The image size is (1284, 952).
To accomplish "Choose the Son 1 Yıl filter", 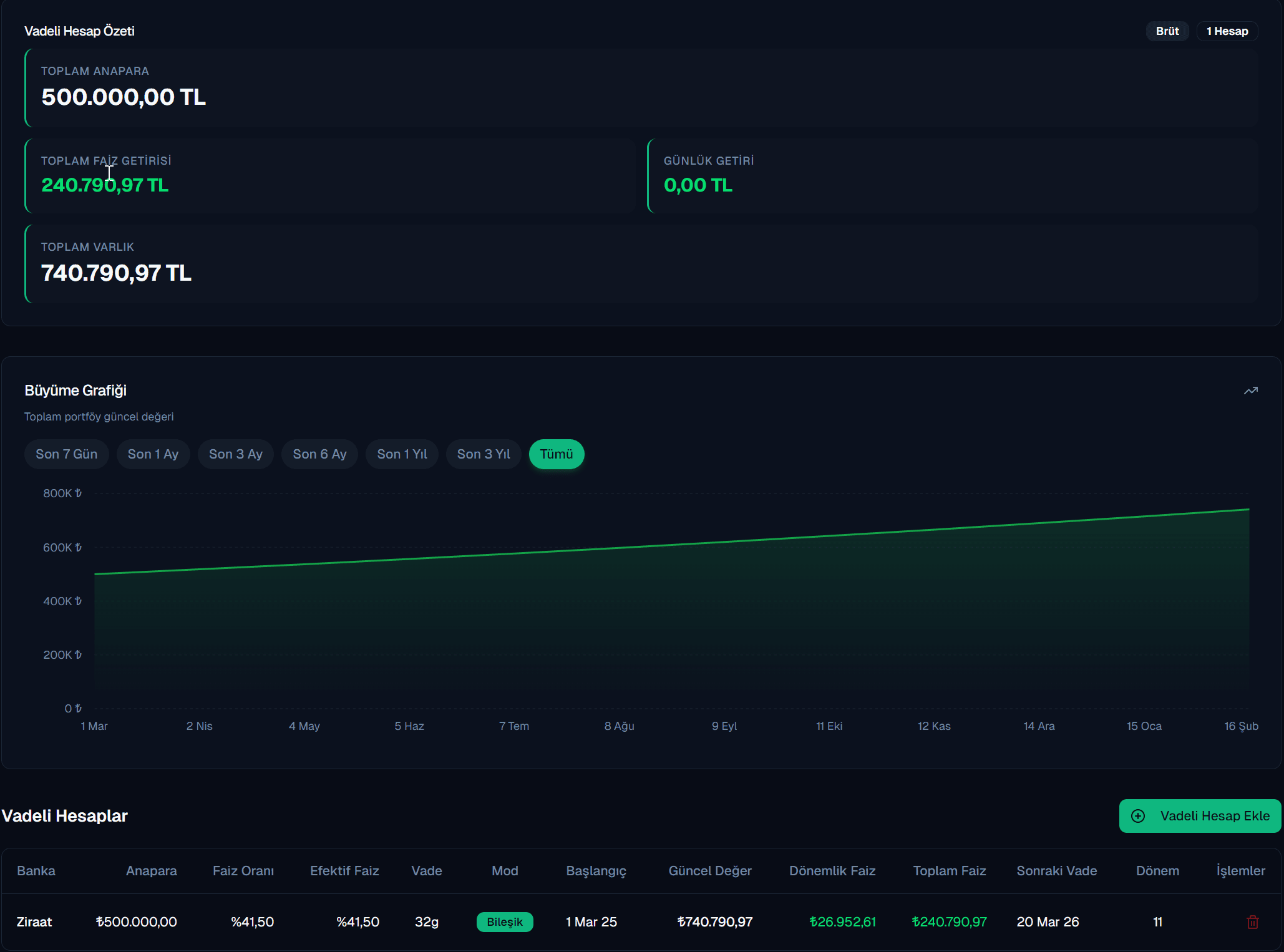I will 402,454.
